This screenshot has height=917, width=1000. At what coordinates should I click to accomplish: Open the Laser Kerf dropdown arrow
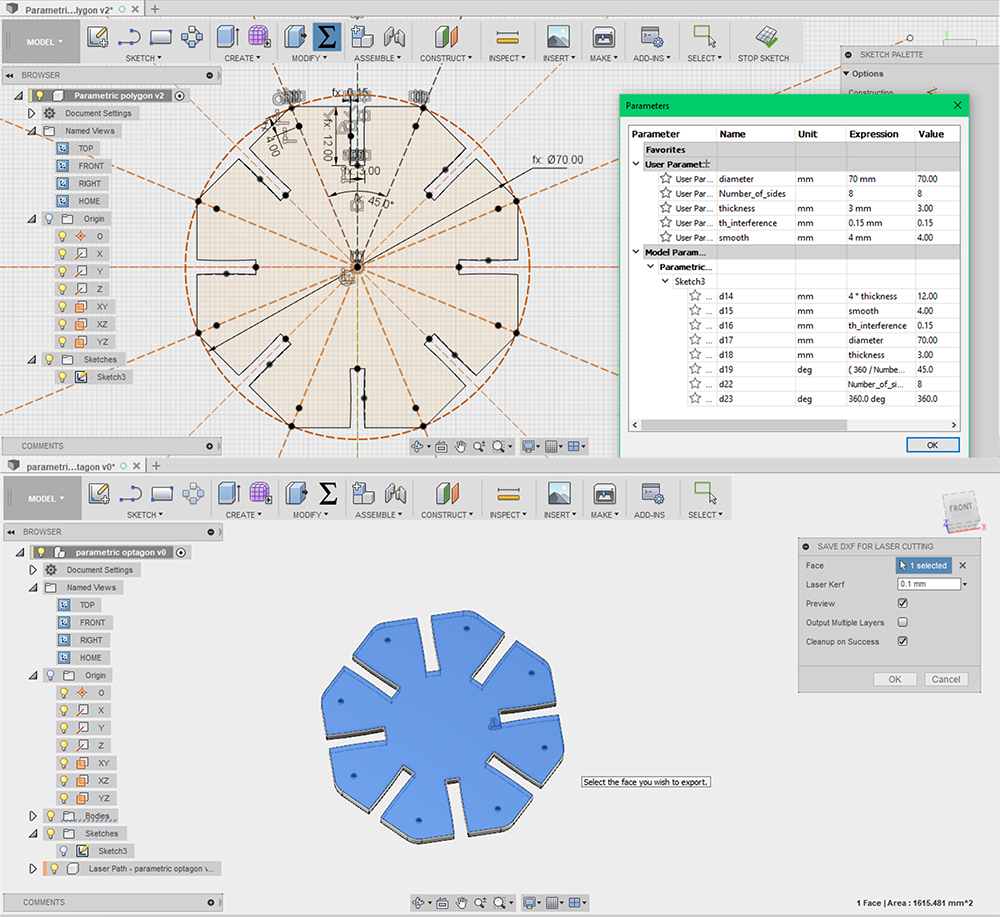pos(965,584)
